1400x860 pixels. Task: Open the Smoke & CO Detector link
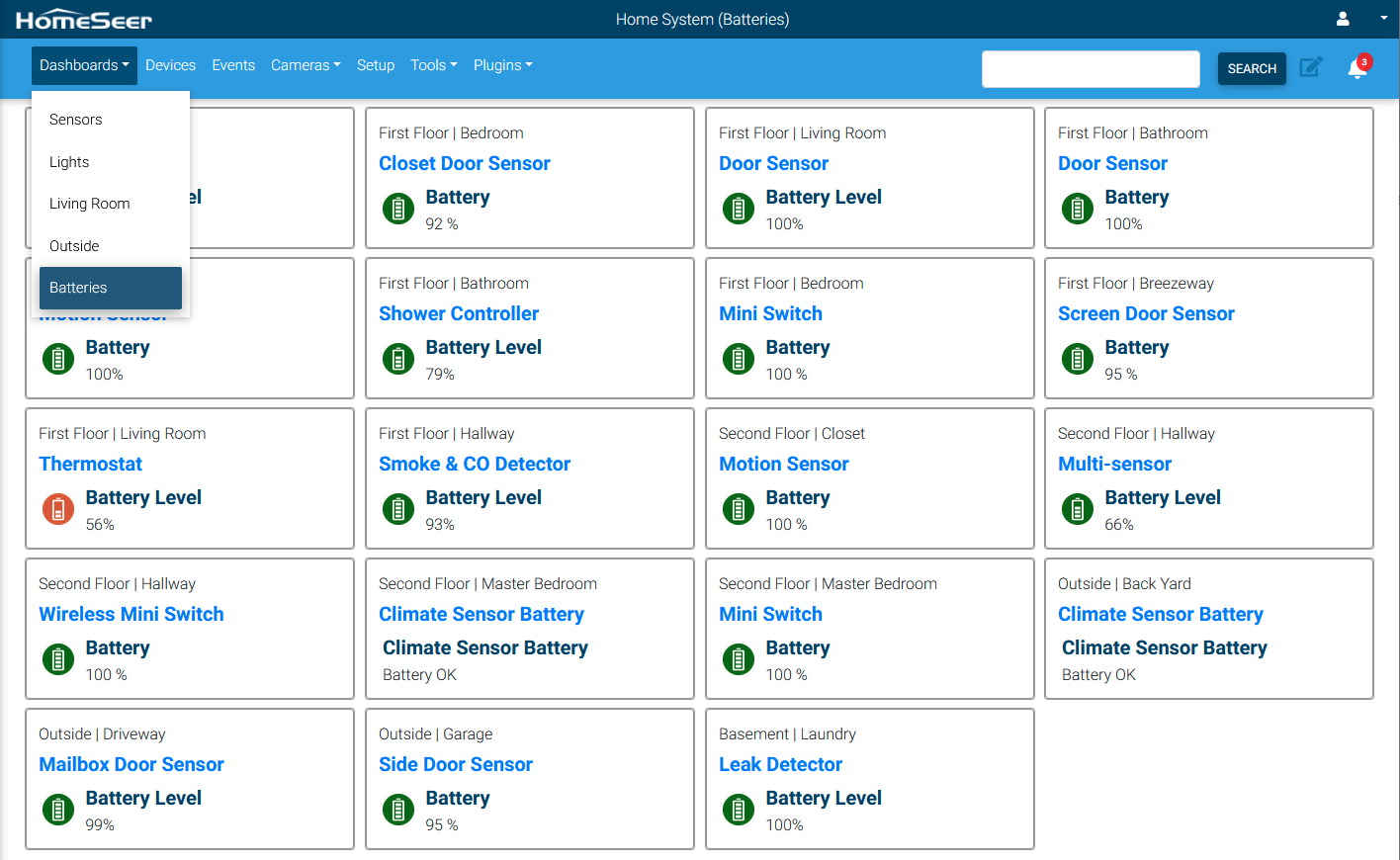click(475, 464)
